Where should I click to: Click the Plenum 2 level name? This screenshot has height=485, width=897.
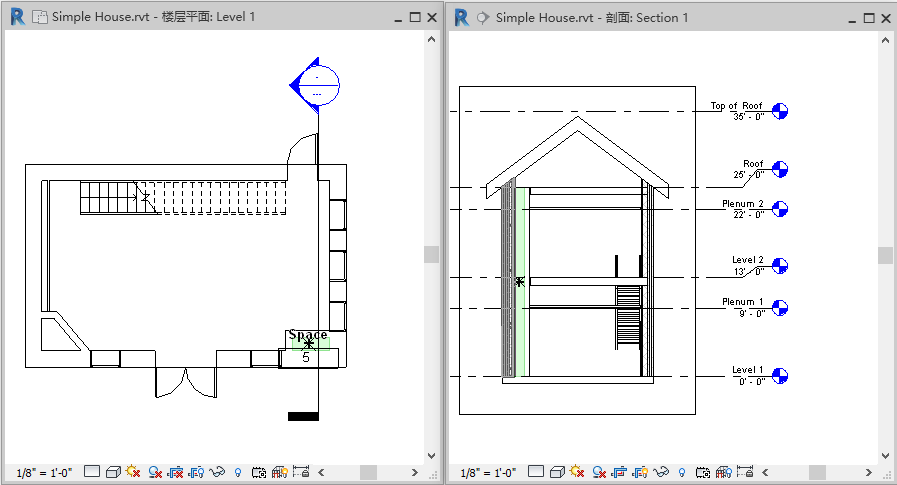point(743,204)
